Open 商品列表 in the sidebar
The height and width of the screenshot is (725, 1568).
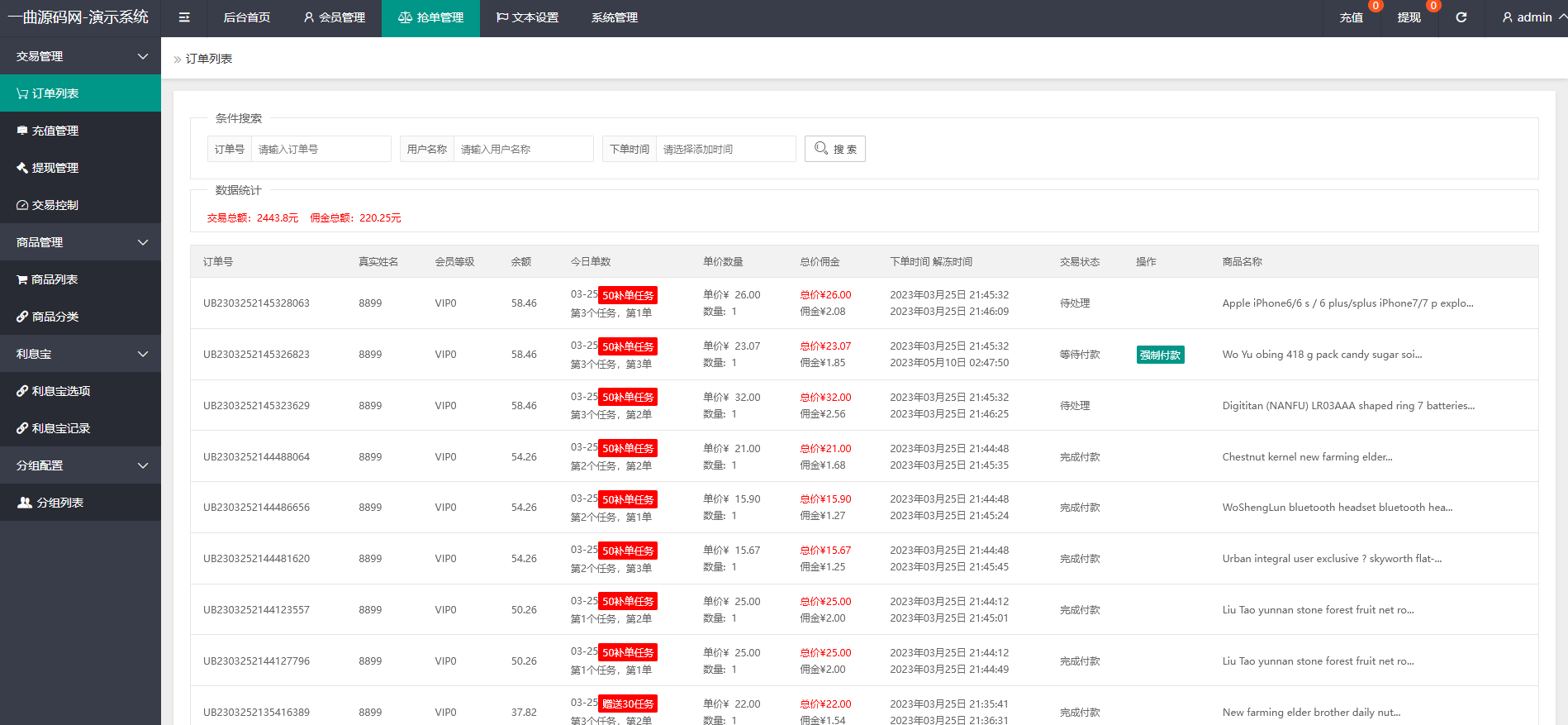point(80,279)
